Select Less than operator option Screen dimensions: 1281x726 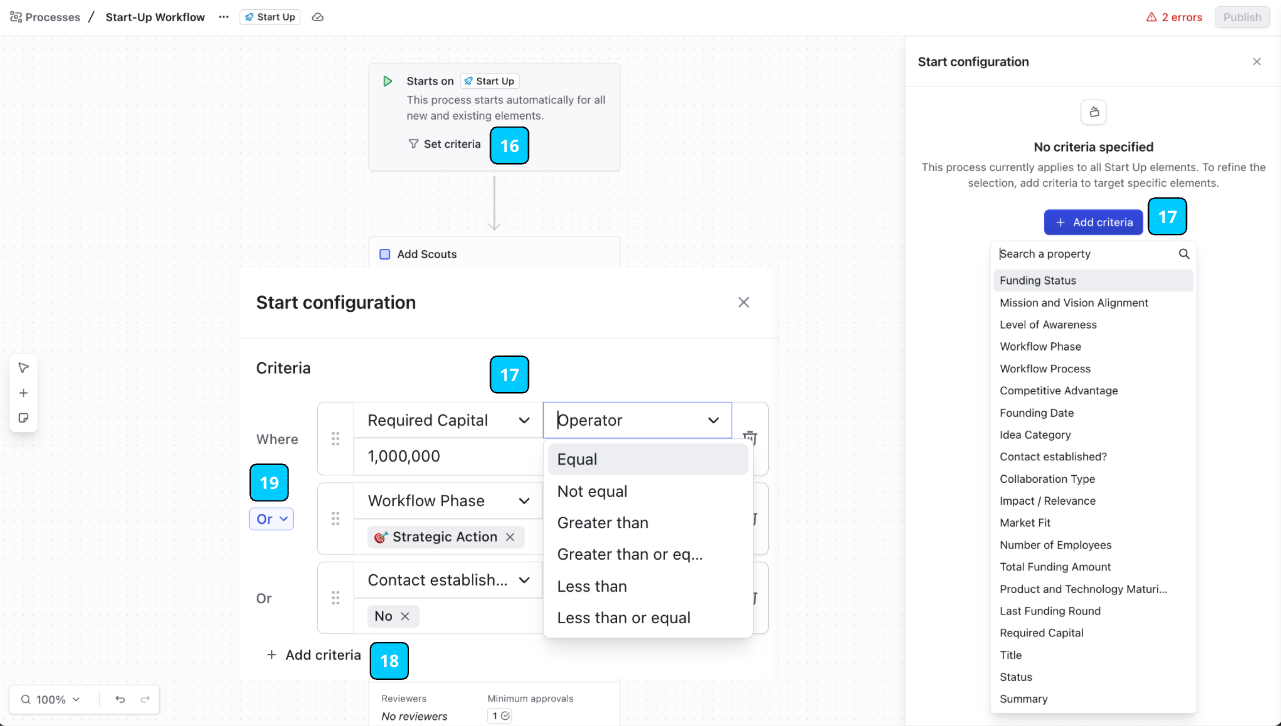648,586
